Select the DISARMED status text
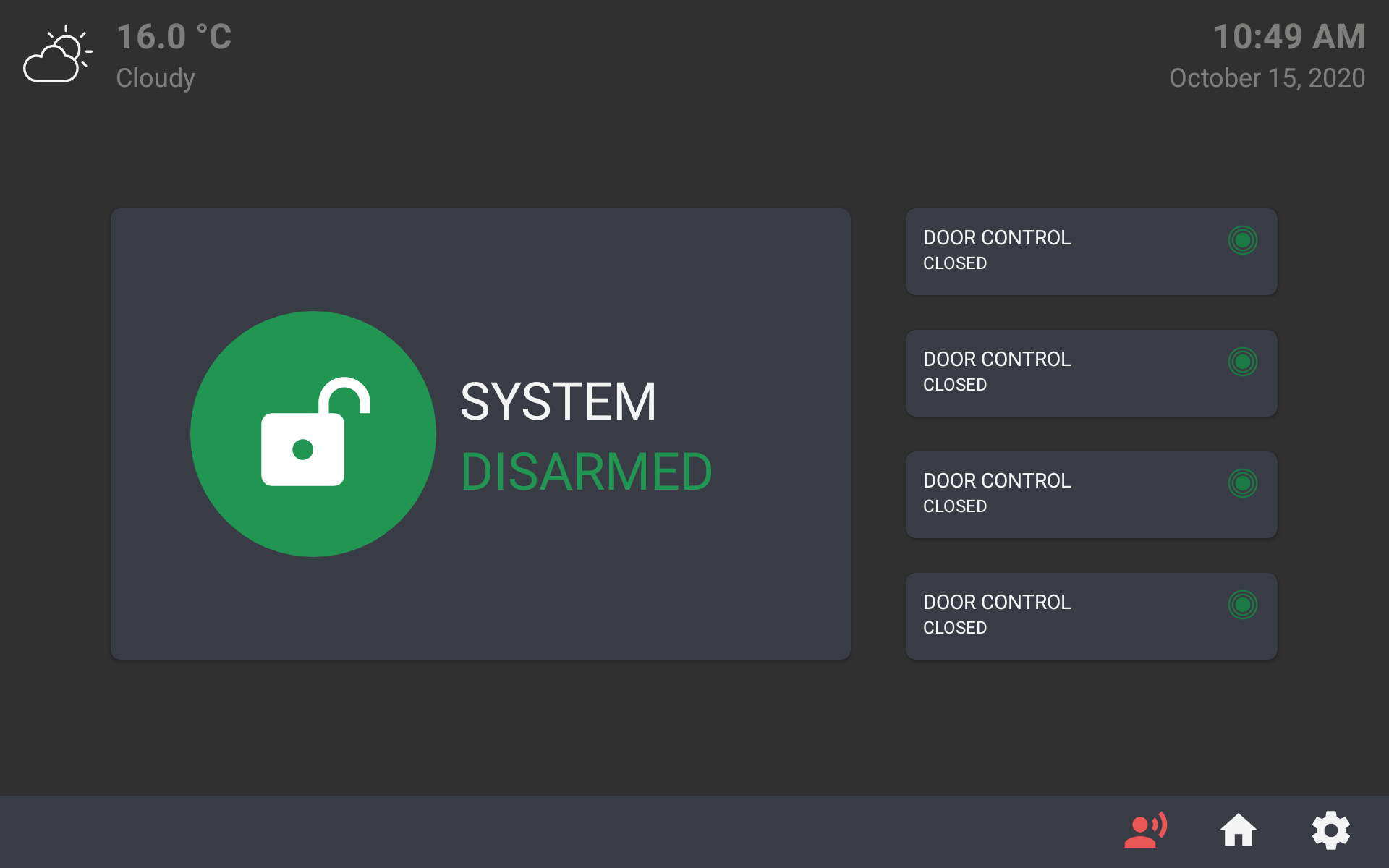This screenshot has width=1389, height=868. (x=586, y=470)
